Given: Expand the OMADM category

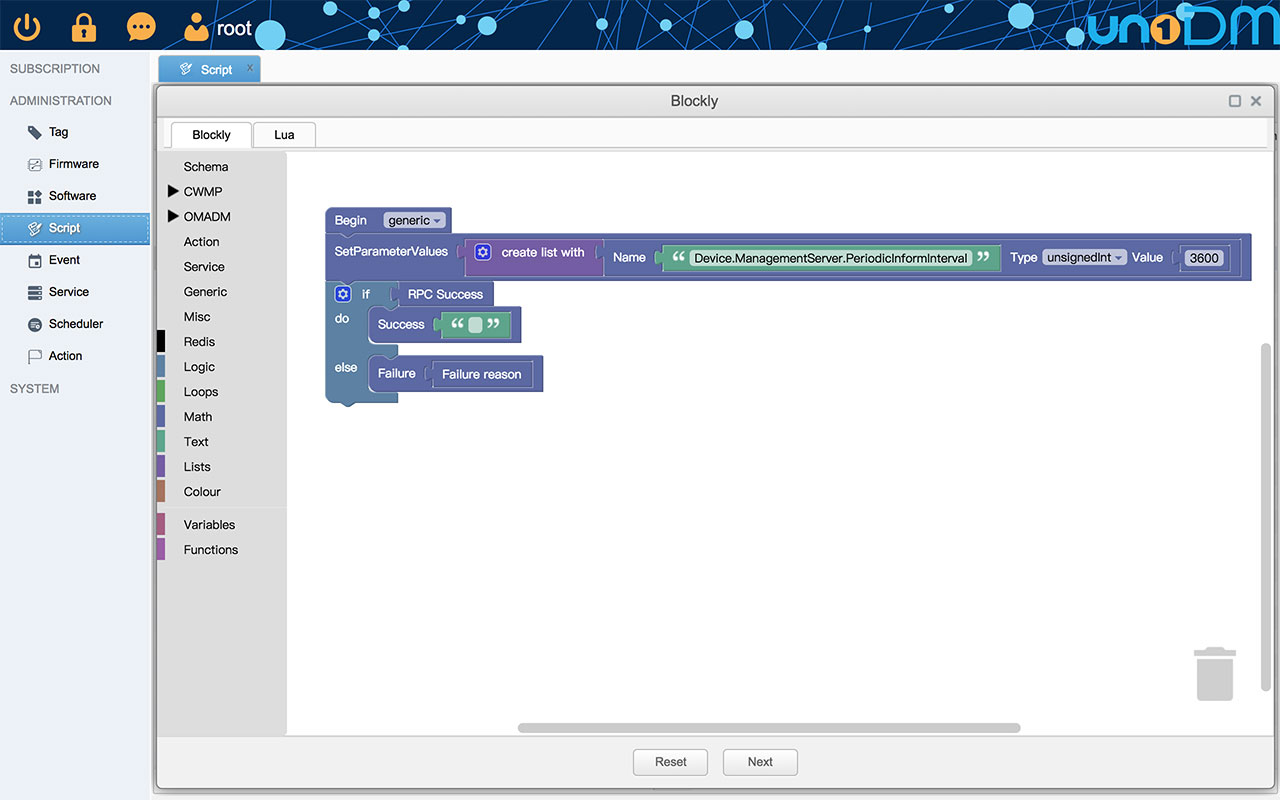Looking at the screenshot, I should pos(174,217).
